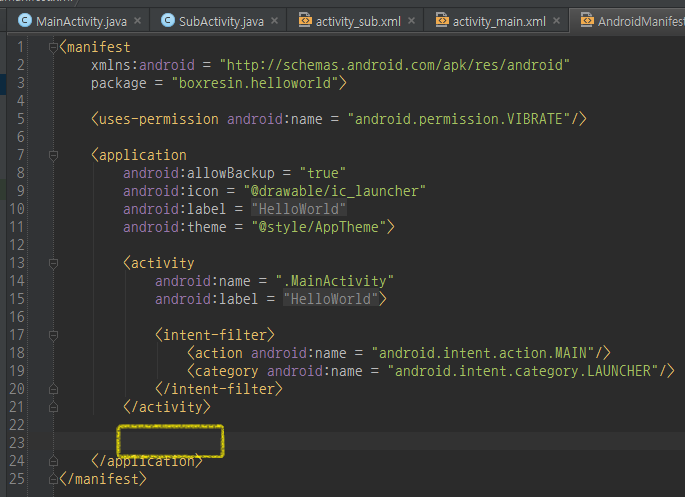Viewport: 685px width, 497px height.
Task: Click the fold end marker on line 24
Action: (x=53, y=461)
